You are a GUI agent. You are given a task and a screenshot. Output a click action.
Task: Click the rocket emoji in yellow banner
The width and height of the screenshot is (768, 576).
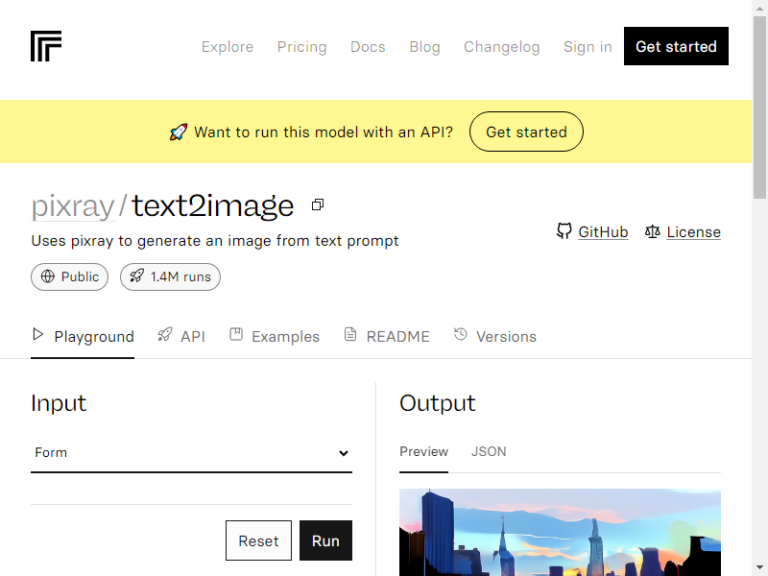178,132
